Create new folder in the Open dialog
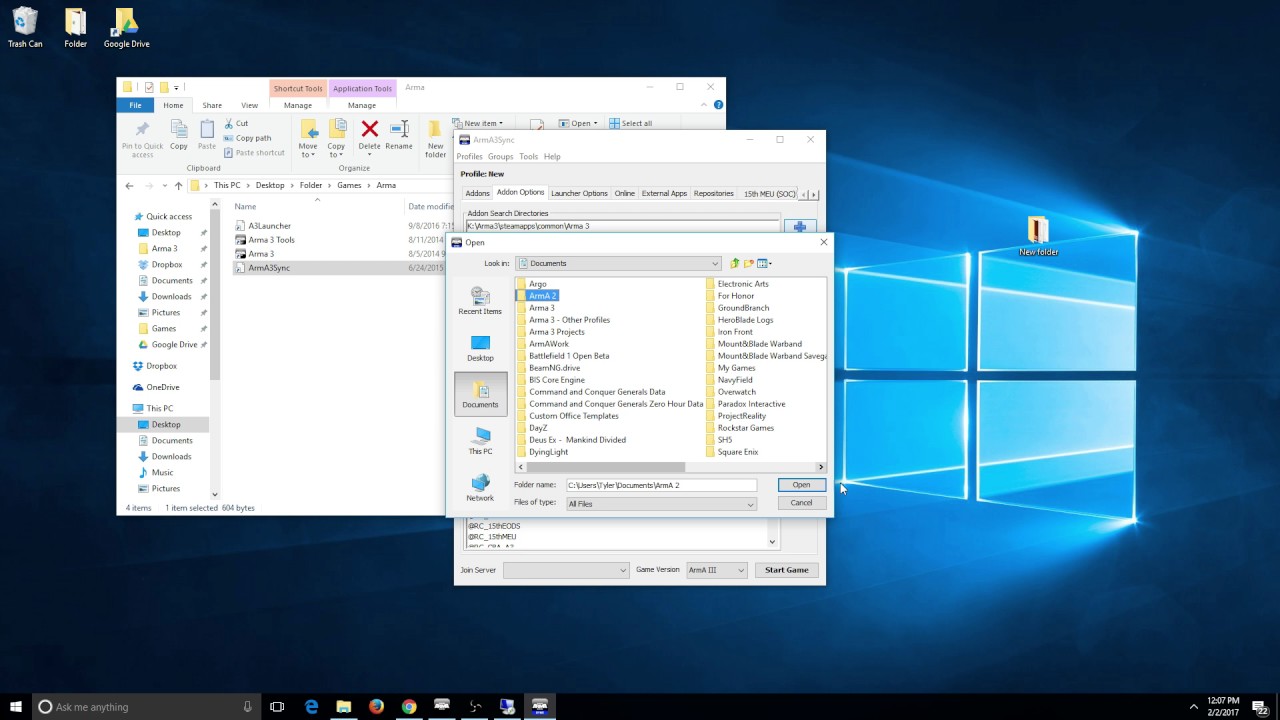1280x720 pixels. point(748,263)
